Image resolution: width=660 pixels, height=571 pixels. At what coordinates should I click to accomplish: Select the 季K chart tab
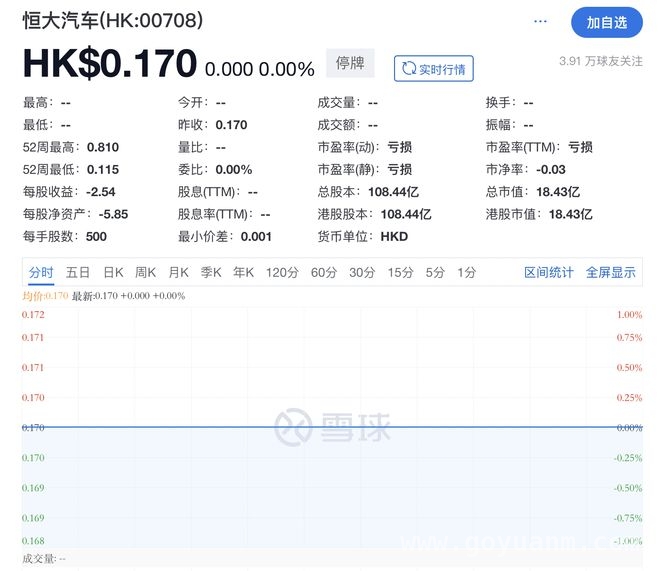pyautogui.click(x=211, y=273)
